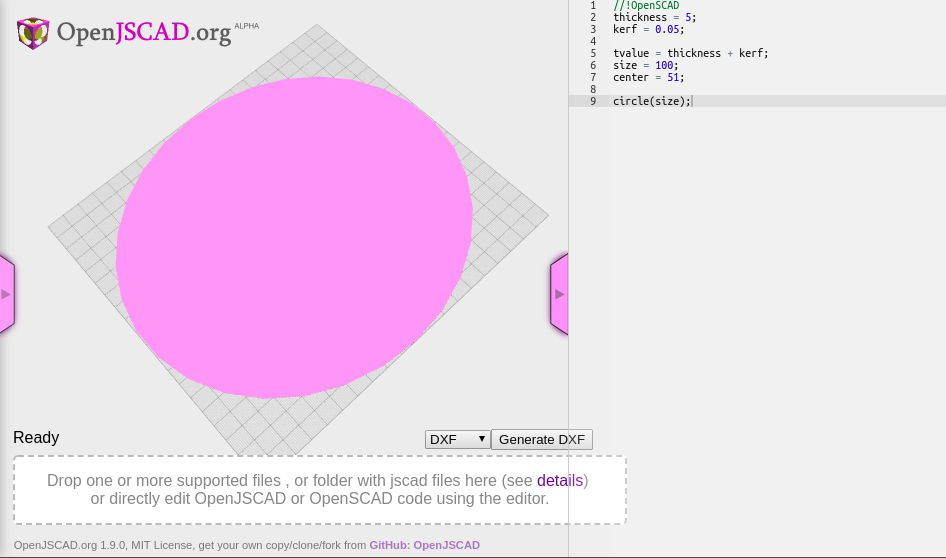The height and width of the screenshot is (558, 946).
Task: Collapse the editor with the right pink arrow tab
Action: pyautogui.click(x=559, y=294)
